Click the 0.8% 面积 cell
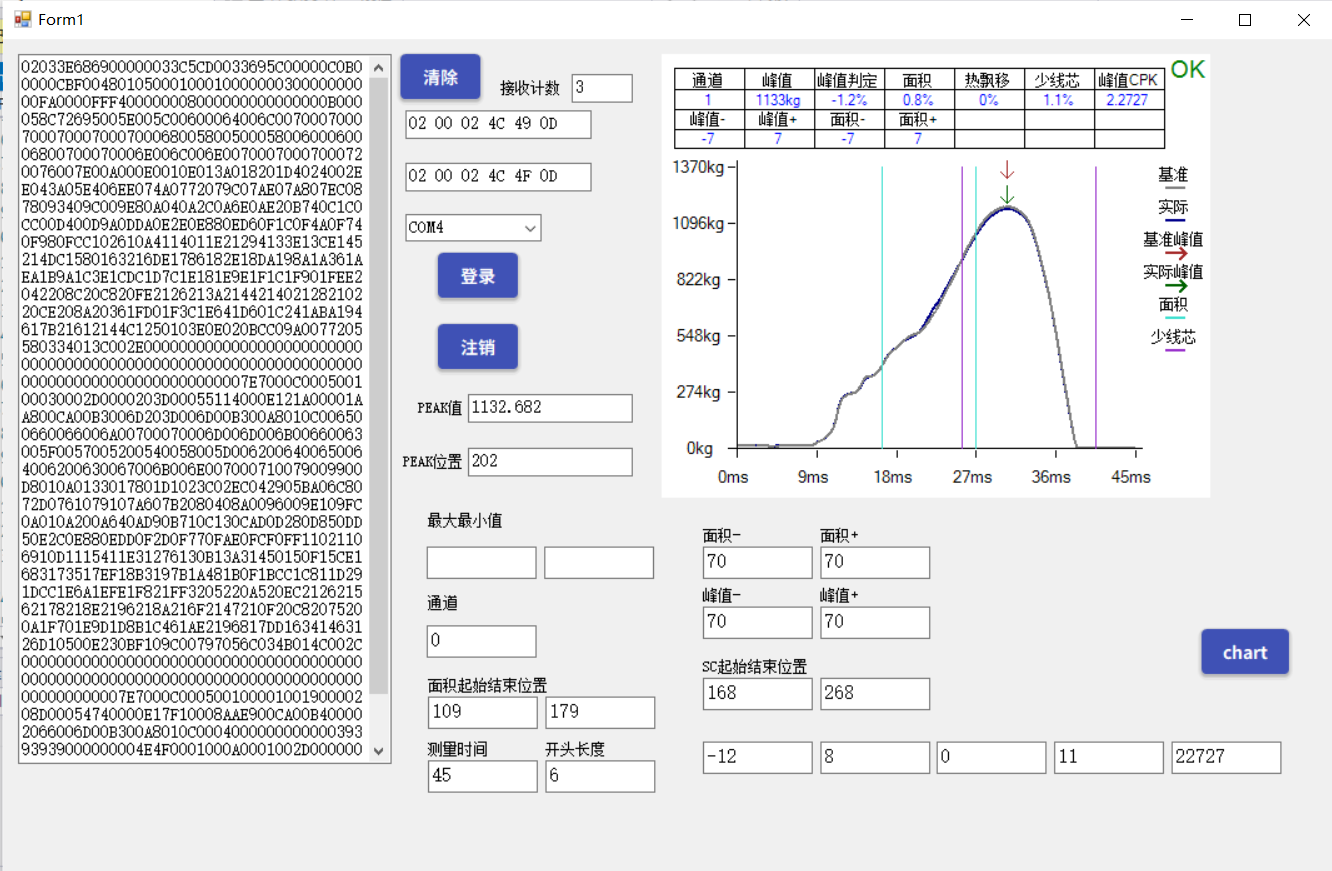Screen dimensions: 1332x871 [919, 100]
